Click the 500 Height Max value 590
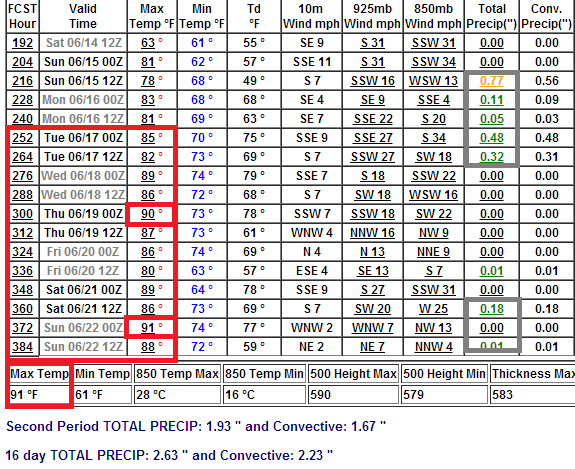Image resolution: width=575 pixels, height=469 pixels. (x=354, y=395)
